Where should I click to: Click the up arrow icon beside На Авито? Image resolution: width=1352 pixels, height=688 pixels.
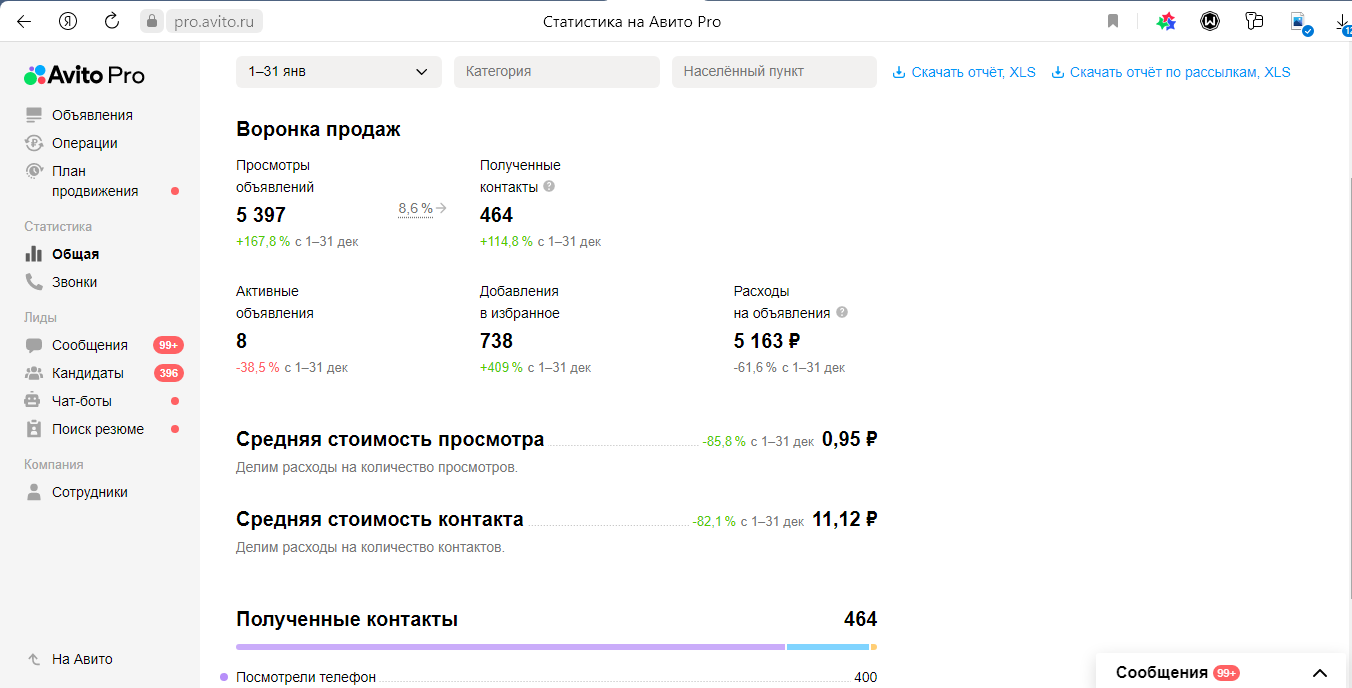coord(35,659)
